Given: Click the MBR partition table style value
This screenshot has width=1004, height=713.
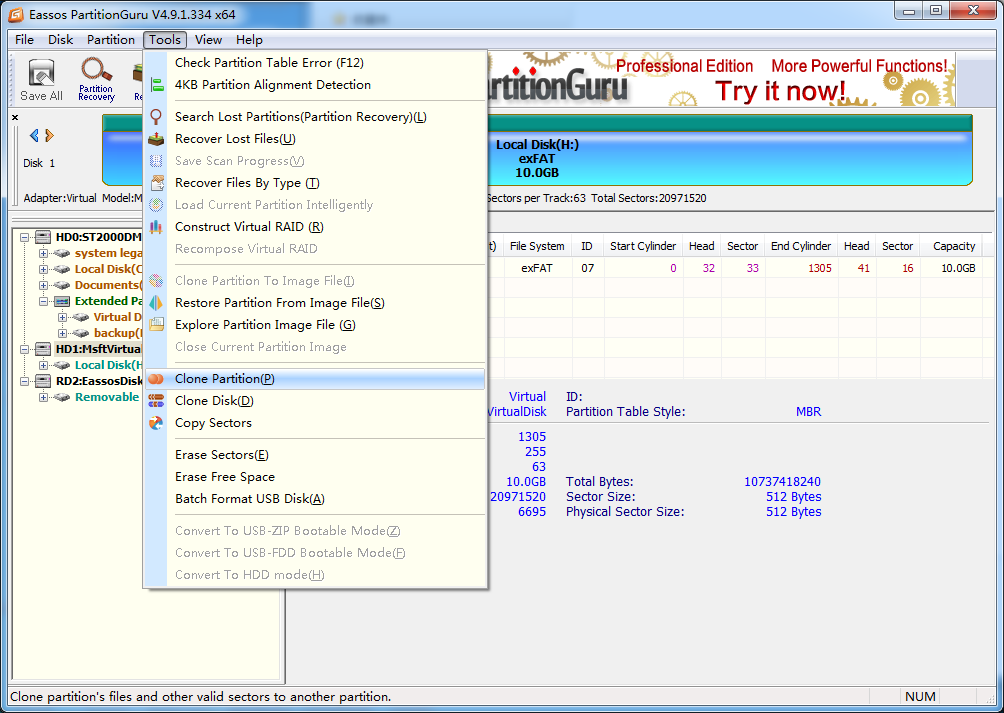Looking at the screenshot, I should click(x=808, y=412).
